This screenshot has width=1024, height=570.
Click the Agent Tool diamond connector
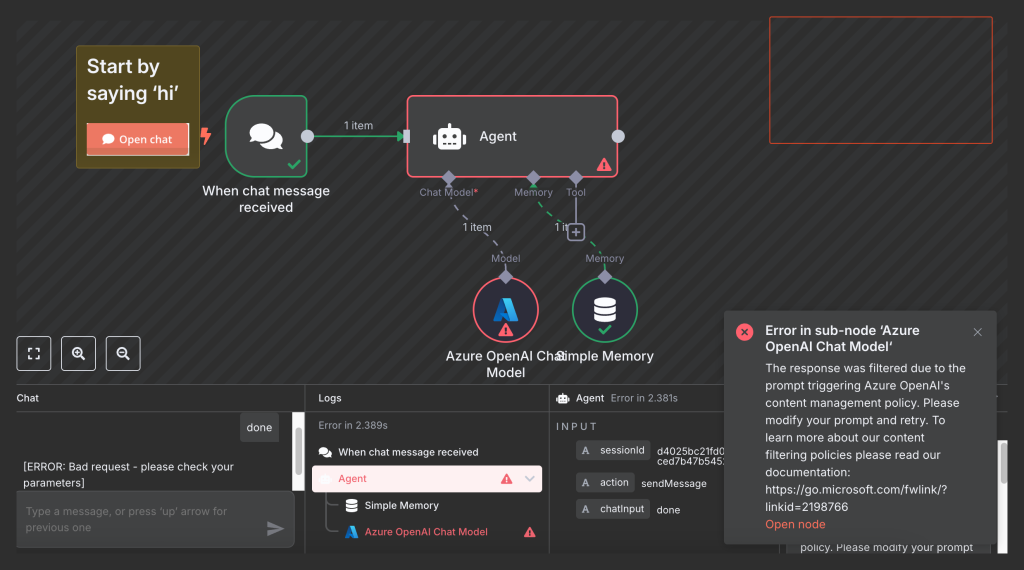point(575,178)
